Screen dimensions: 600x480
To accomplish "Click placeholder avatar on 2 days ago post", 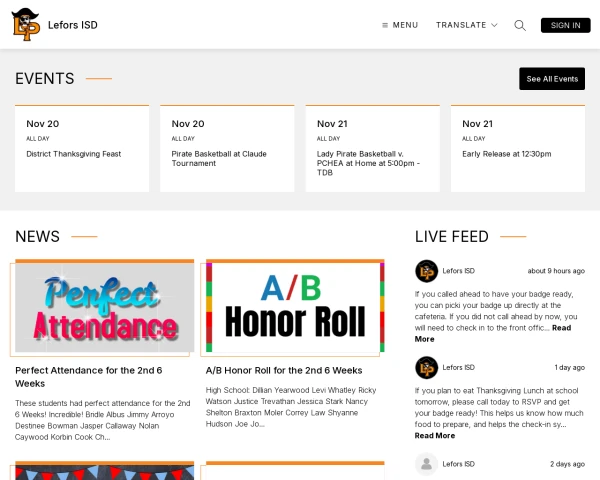I will click(x=426, y=464).
